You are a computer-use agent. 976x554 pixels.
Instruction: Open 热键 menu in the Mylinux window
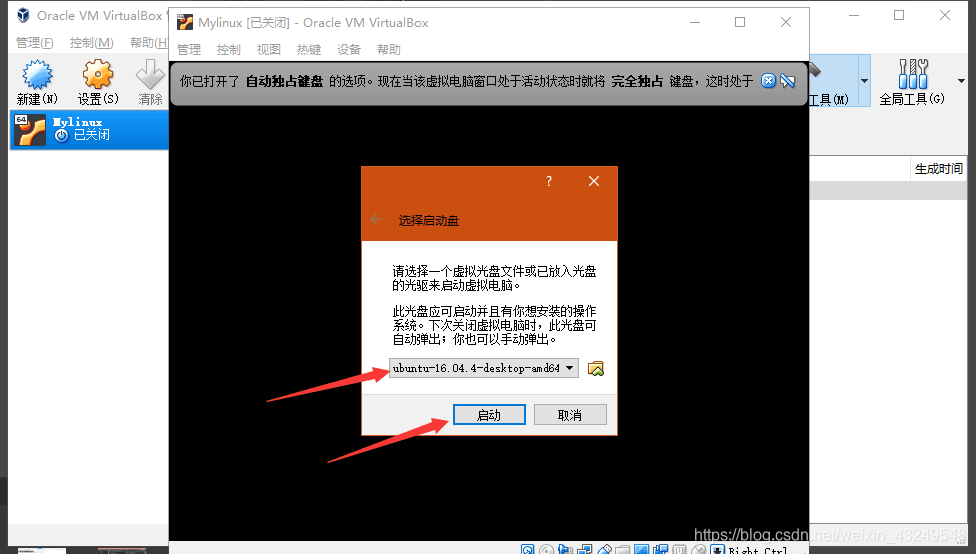click(309, 49)
